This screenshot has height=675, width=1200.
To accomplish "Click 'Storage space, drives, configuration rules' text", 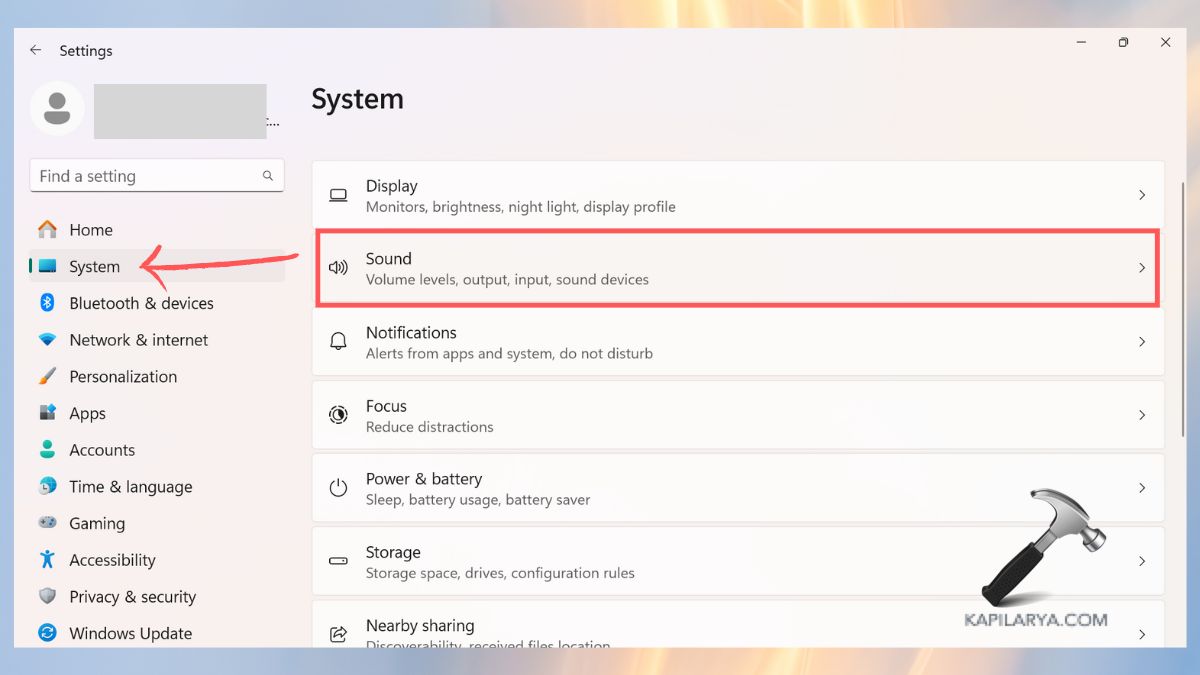I will pos(500,573).
